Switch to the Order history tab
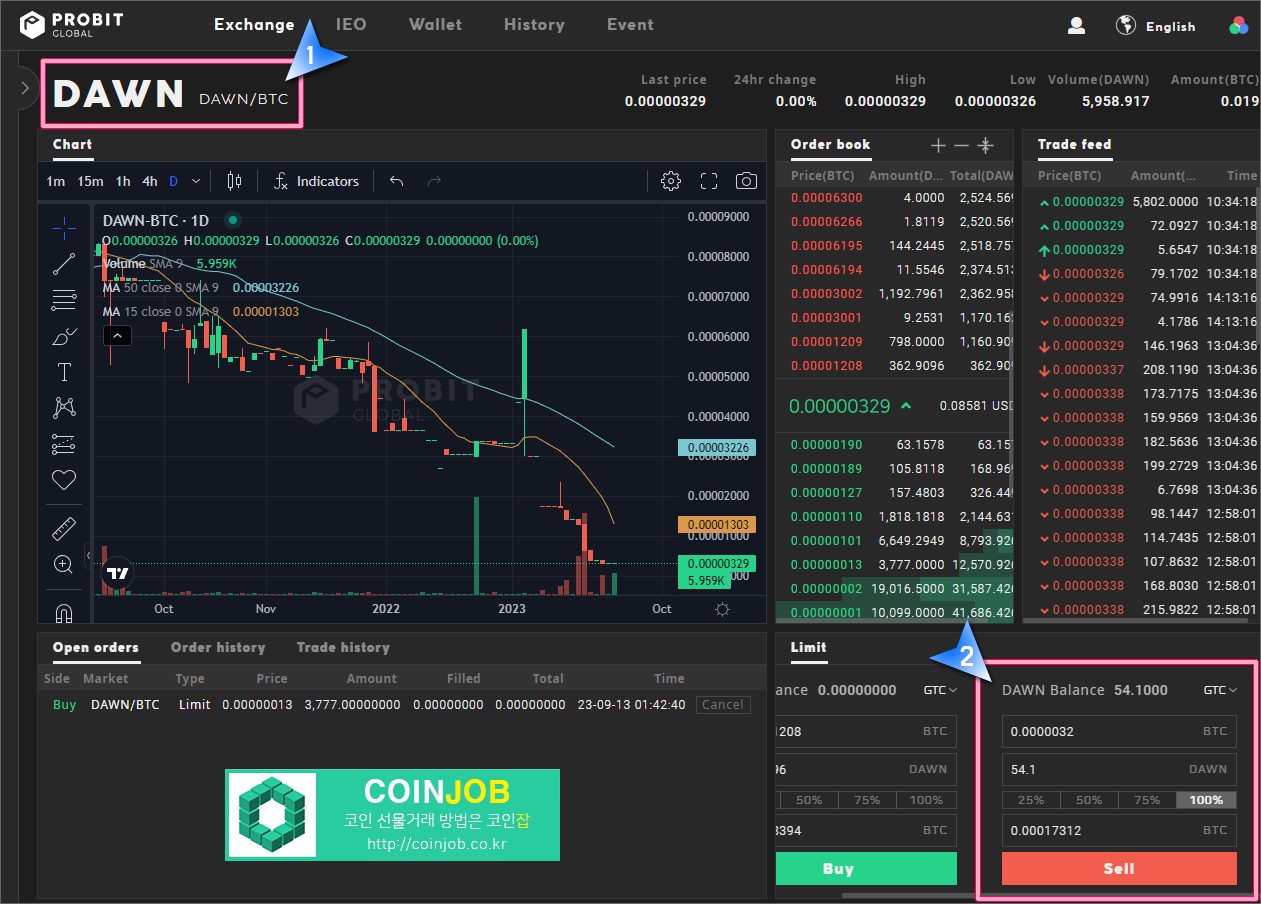Screen dimensions: 1261x904 (218, 648)
